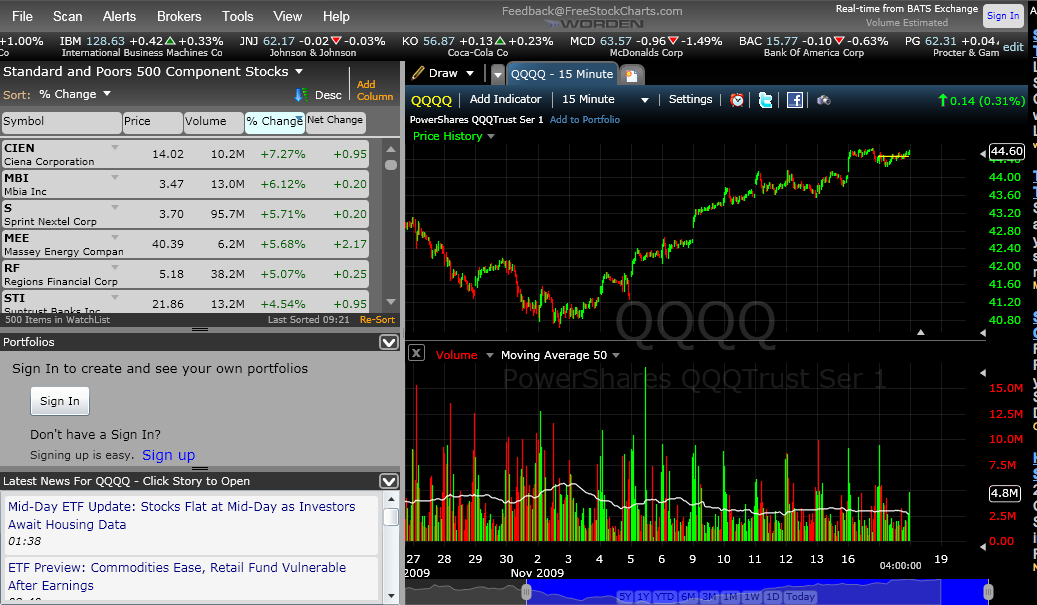Open the Alerts menu
This screenshot has height=605, width=1037.
(x=119, y=17)
